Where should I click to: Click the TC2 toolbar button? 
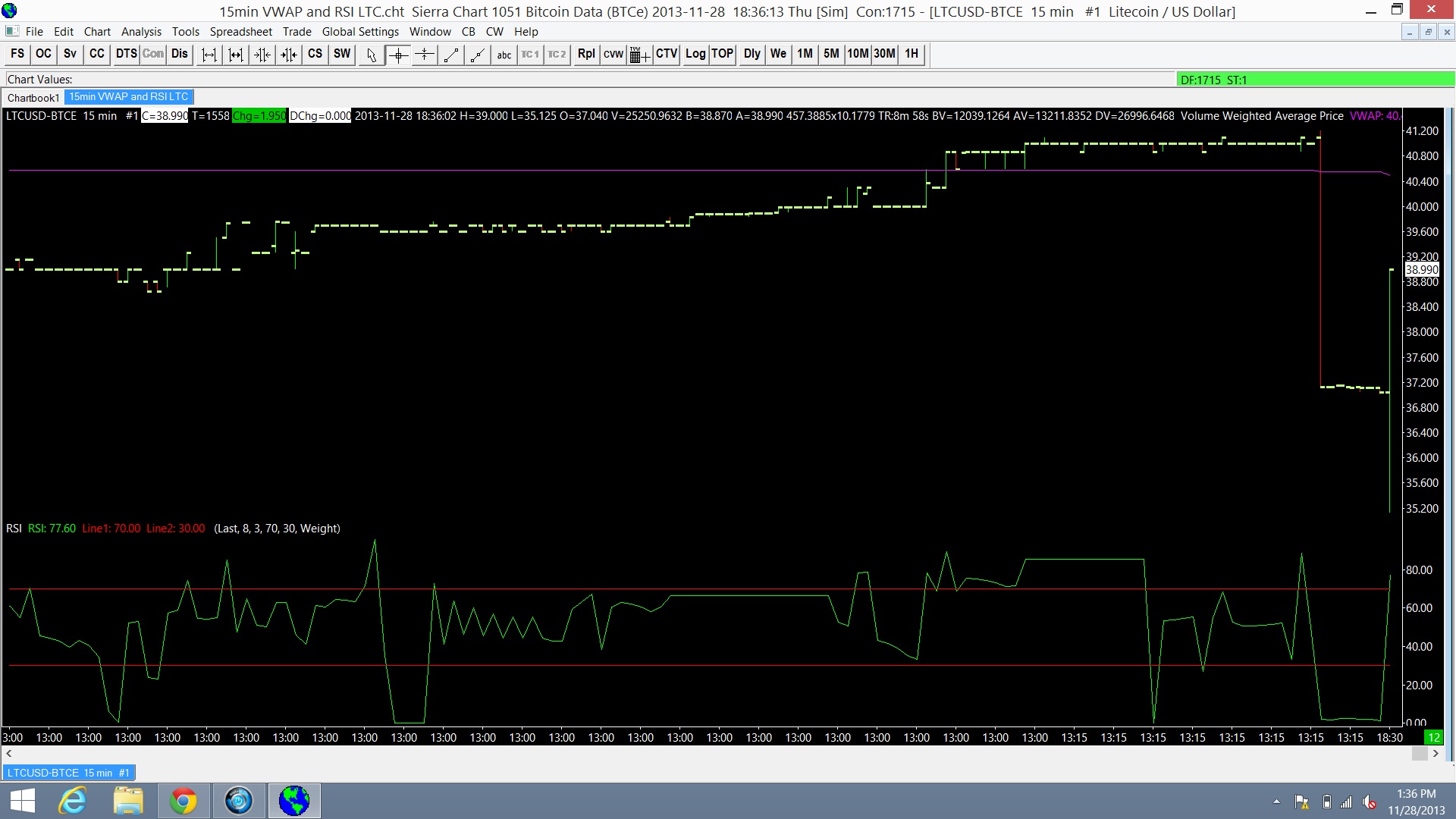point(557,55)
